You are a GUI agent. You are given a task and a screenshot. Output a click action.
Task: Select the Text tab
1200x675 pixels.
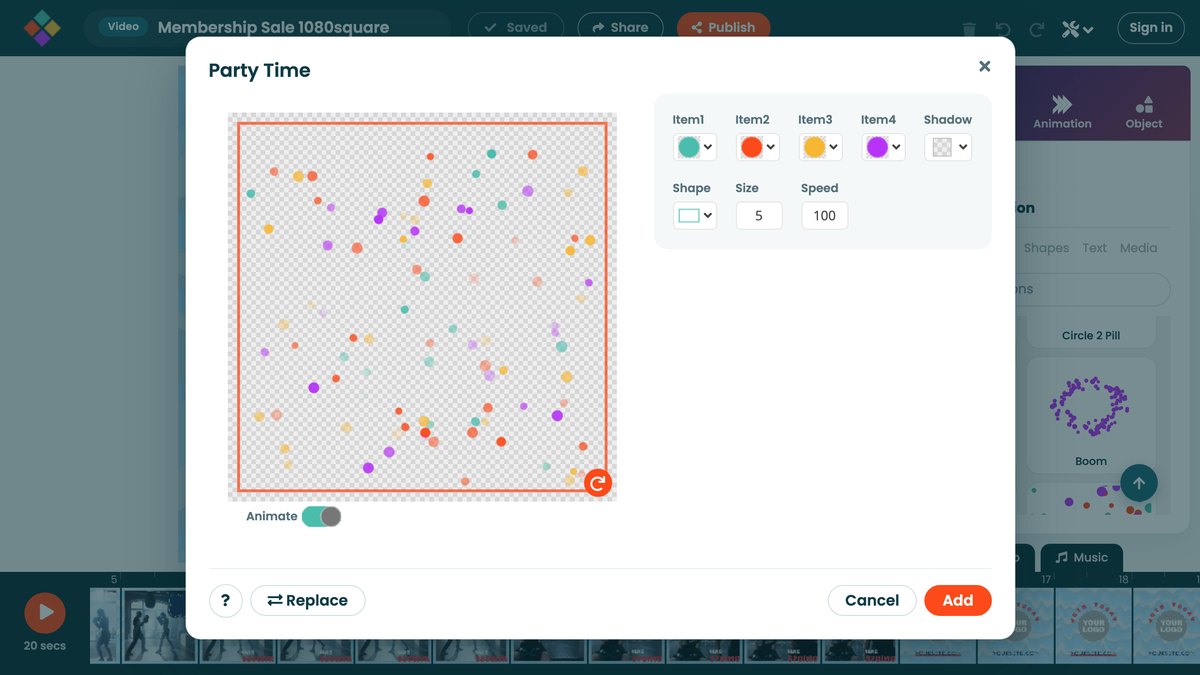1094,248
